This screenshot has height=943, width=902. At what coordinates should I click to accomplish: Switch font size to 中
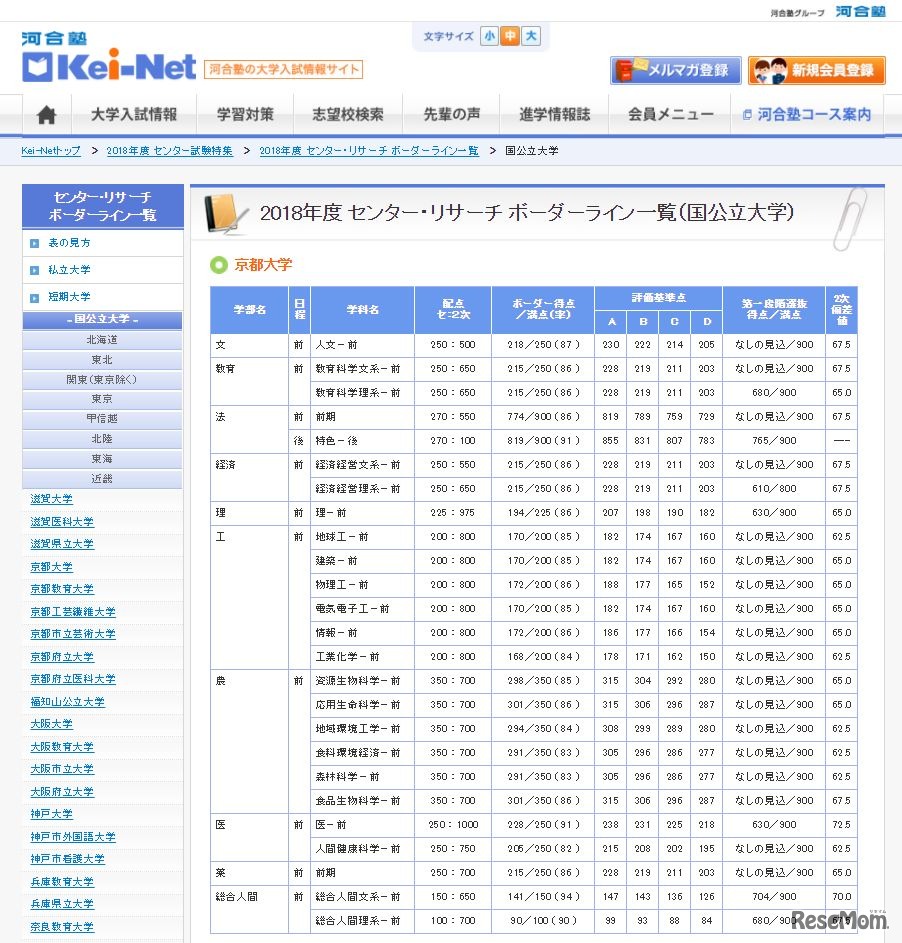point(511,35)
